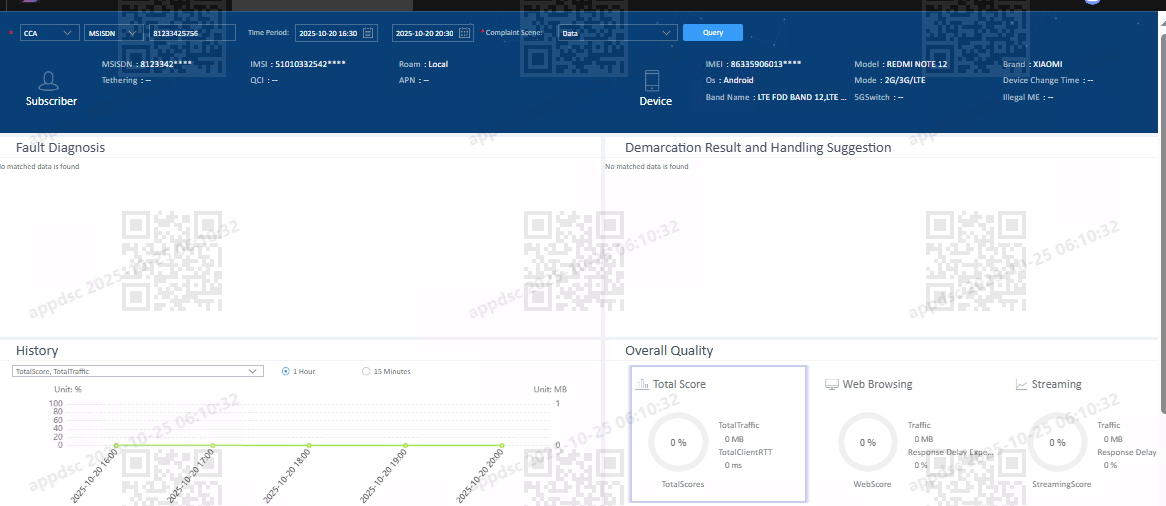The width and height of the screenshot is (1166, 506).
Task: Click the MSISDN value 8123342****
Action: tap(168, 64)
